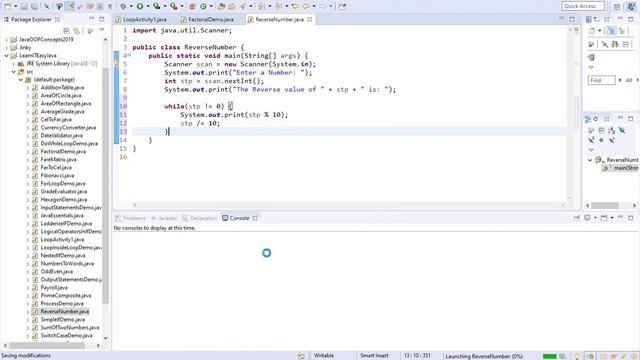Image resolution: width=640 pixels, height=360 pixels.
Task: Collapse All in Package Explorer toolbar
Action: (67, 31)
